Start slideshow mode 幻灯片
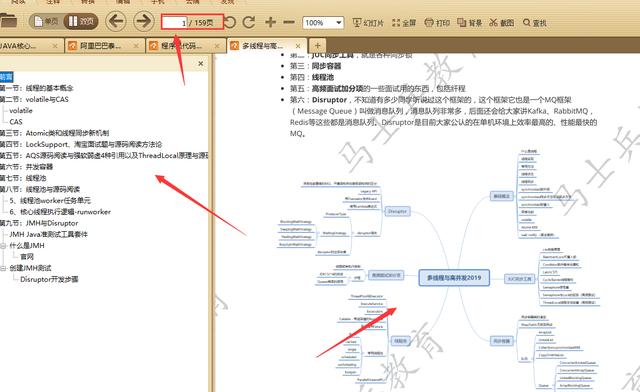This screenshot has height=392, width=640. [x=368, y=23]
